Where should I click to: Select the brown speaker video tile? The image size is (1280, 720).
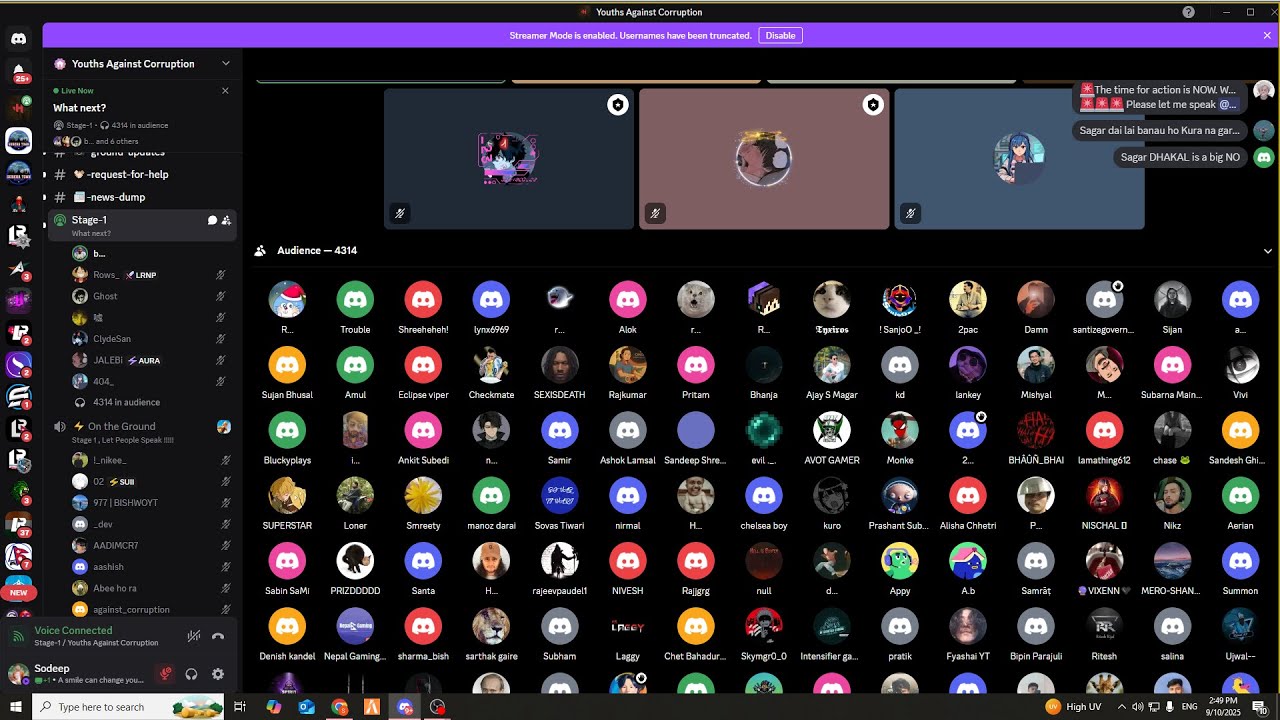tap(764, 159)
